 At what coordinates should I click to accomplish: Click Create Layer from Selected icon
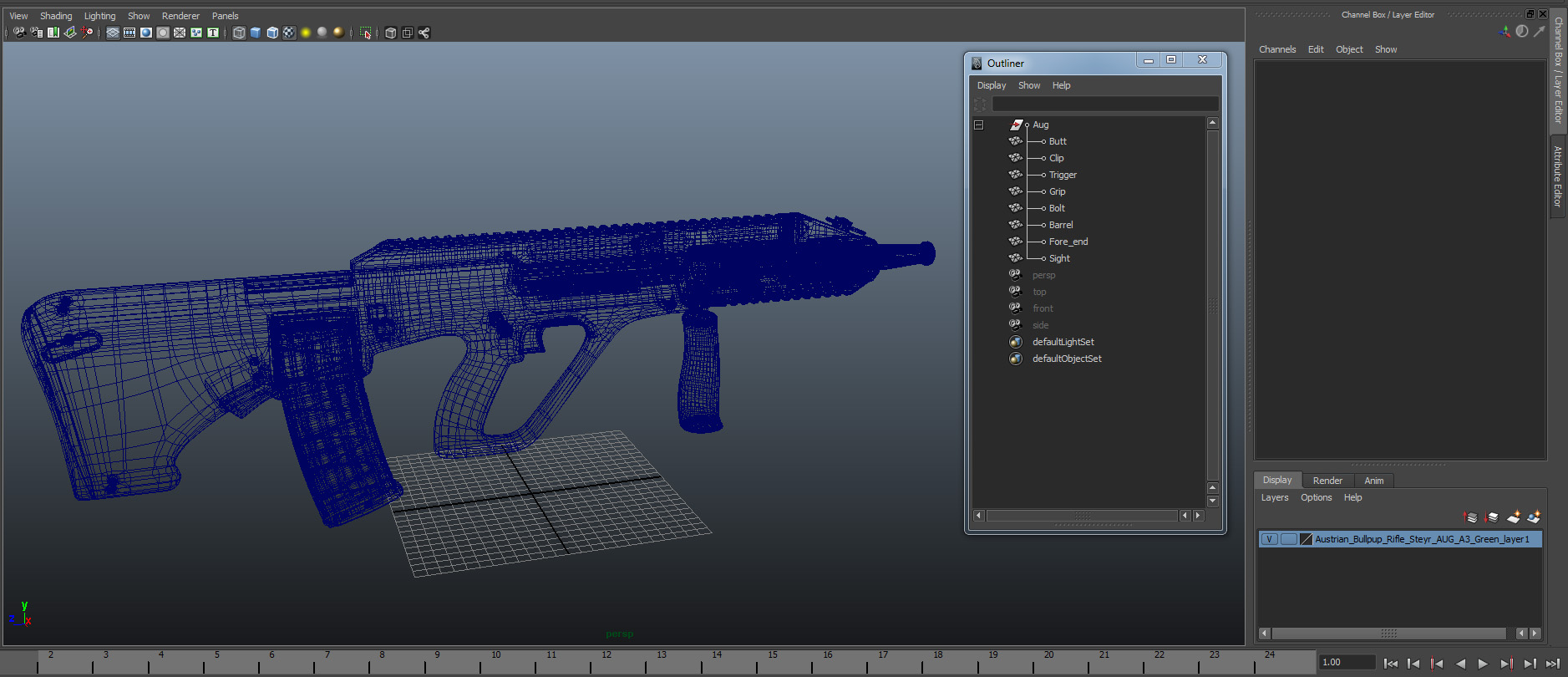[x=1534, y=517]
